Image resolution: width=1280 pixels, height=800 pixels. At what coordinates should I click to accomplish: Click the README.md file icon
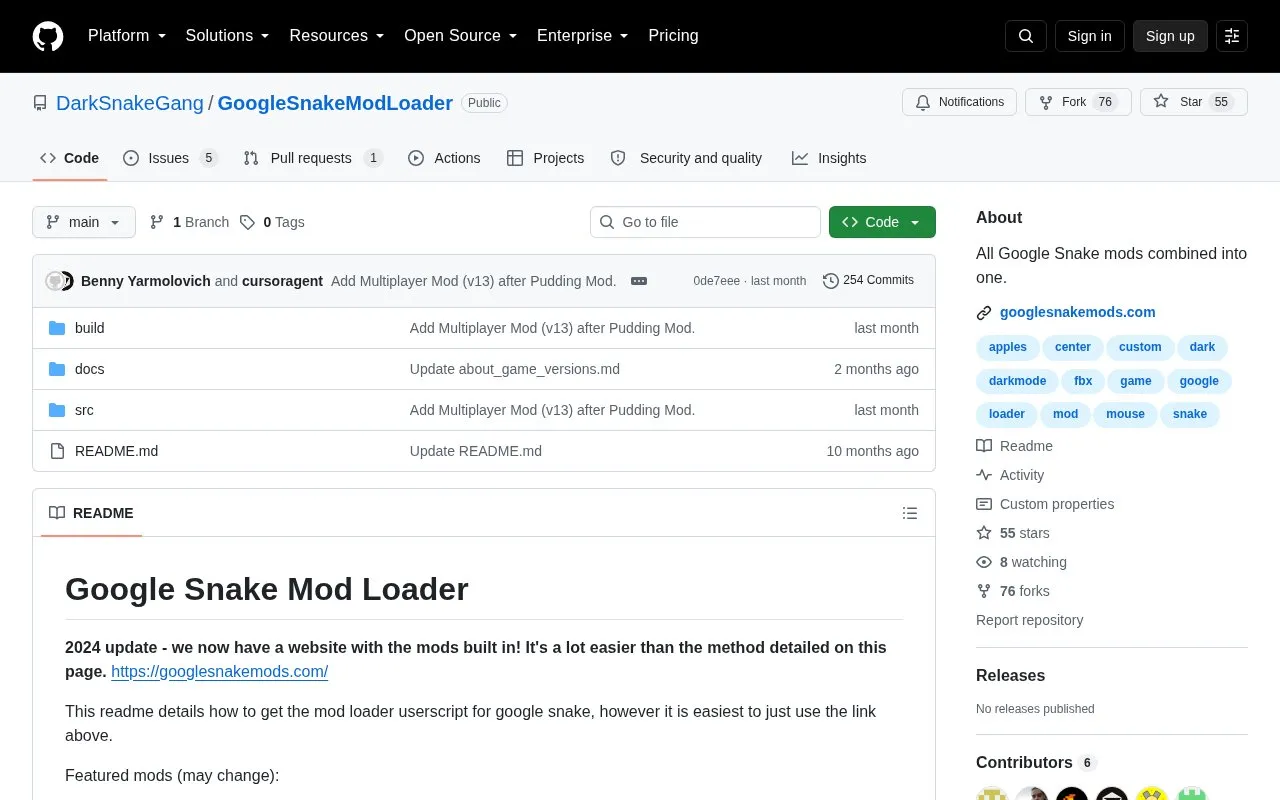pyautogui.click(x=57, y=451)
